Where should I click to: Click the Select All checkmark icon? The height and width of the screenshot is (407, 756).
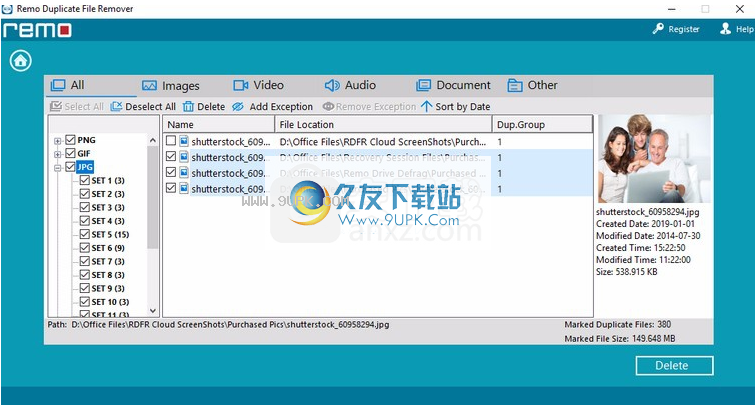[x=56, y=106]
